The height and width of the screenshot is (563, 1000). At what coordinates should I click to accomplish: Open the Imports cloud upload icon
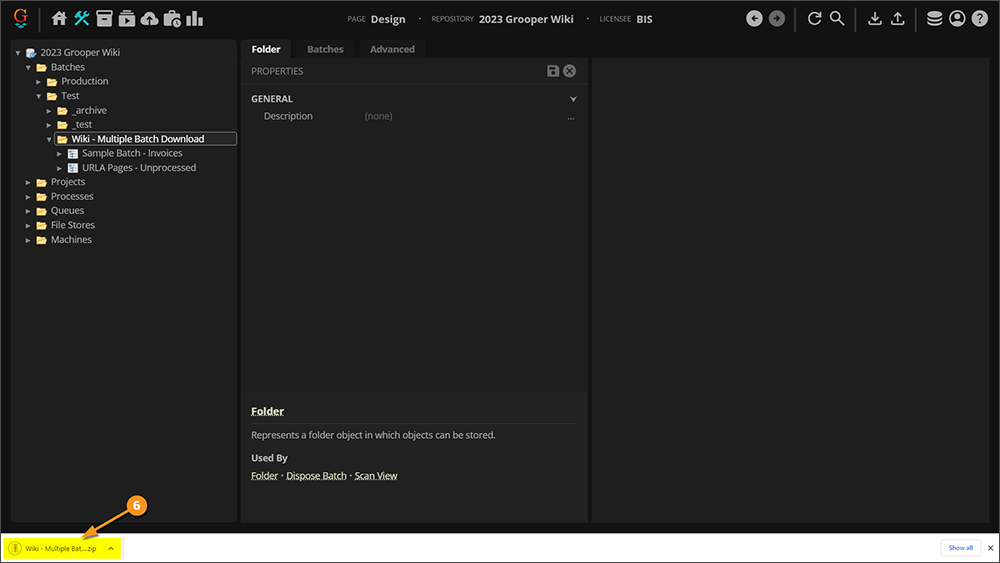[x=149, y=18]
